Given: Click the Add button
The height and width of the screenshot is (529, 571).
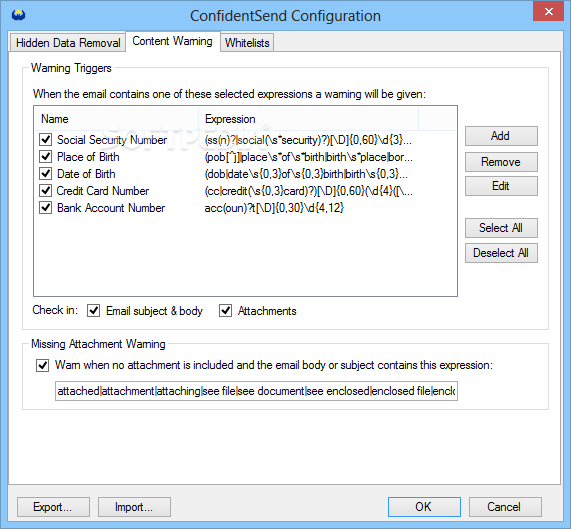Looking at the screenshot, I should click(501, 136).
